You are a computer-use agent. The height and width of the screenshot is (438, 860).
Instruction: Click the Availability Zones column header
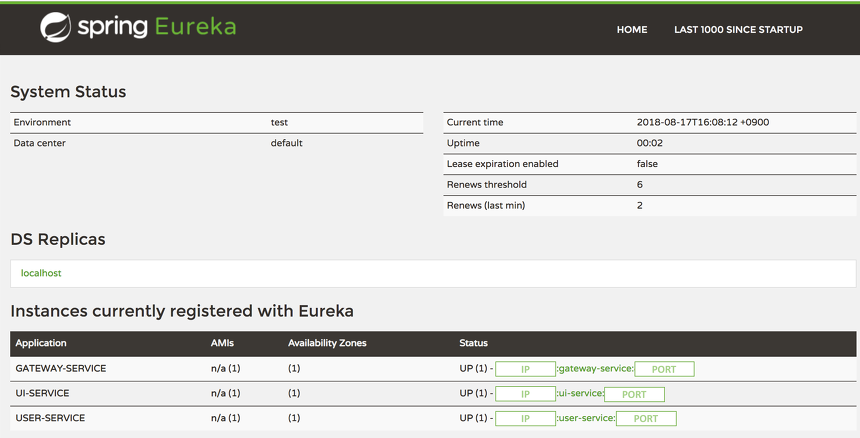[x=327, y=343]
